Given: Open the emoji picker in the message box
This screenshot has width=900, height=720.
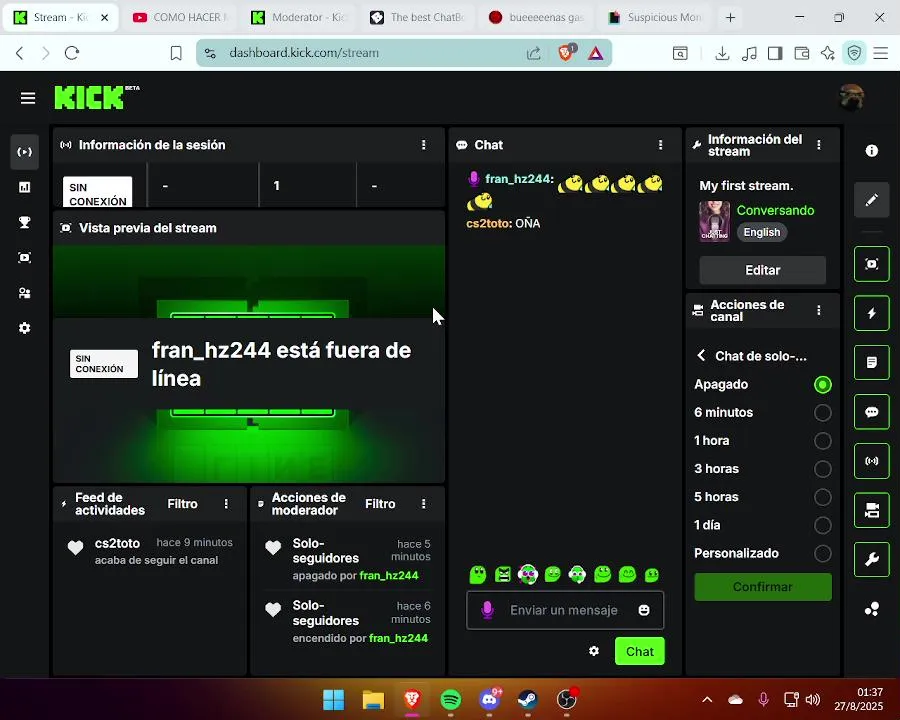Looking at the screenshot, I should coord(644,610).
